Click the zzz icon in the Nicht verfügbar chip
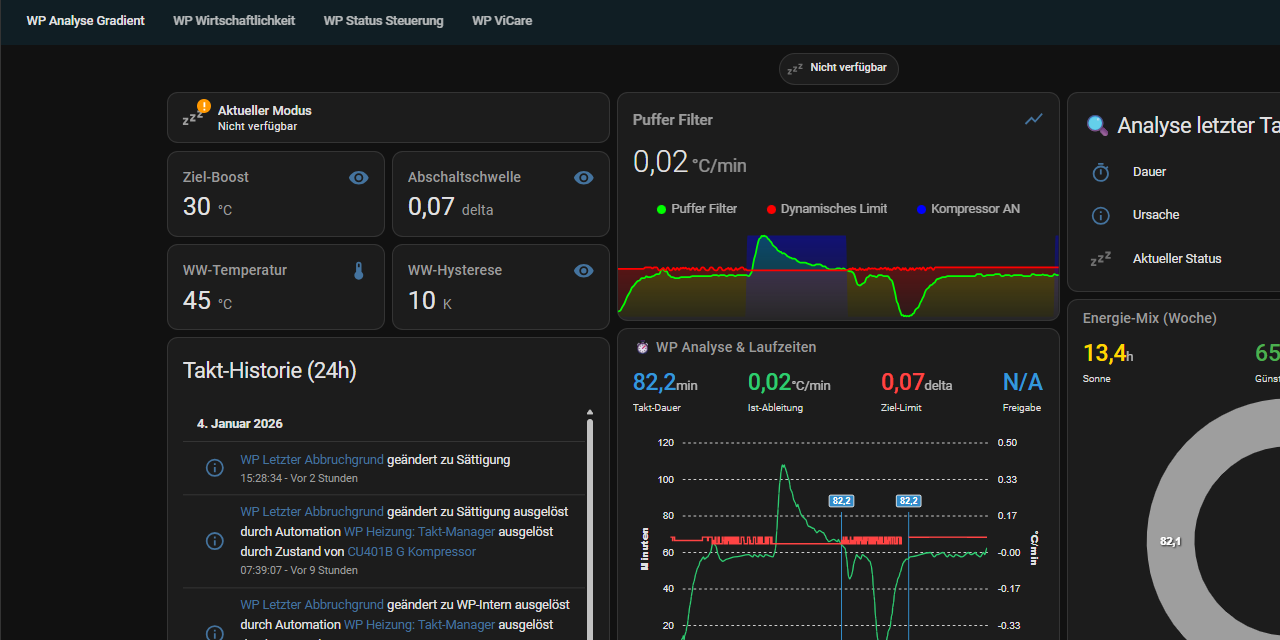 click(x=795, y=68)
